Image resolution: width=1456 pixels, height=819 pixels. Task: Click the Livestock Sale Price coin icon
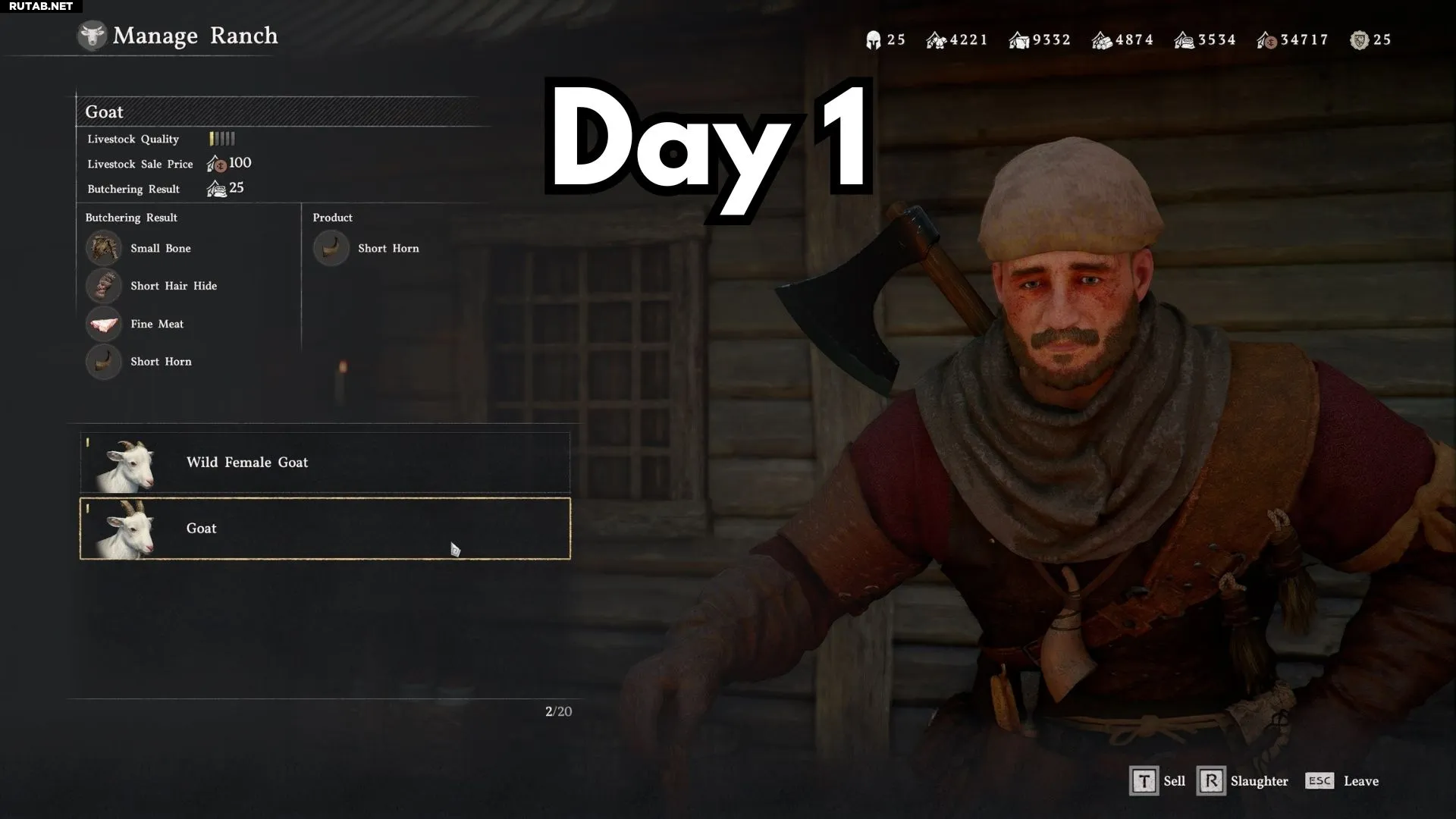[x=217, y=164]
